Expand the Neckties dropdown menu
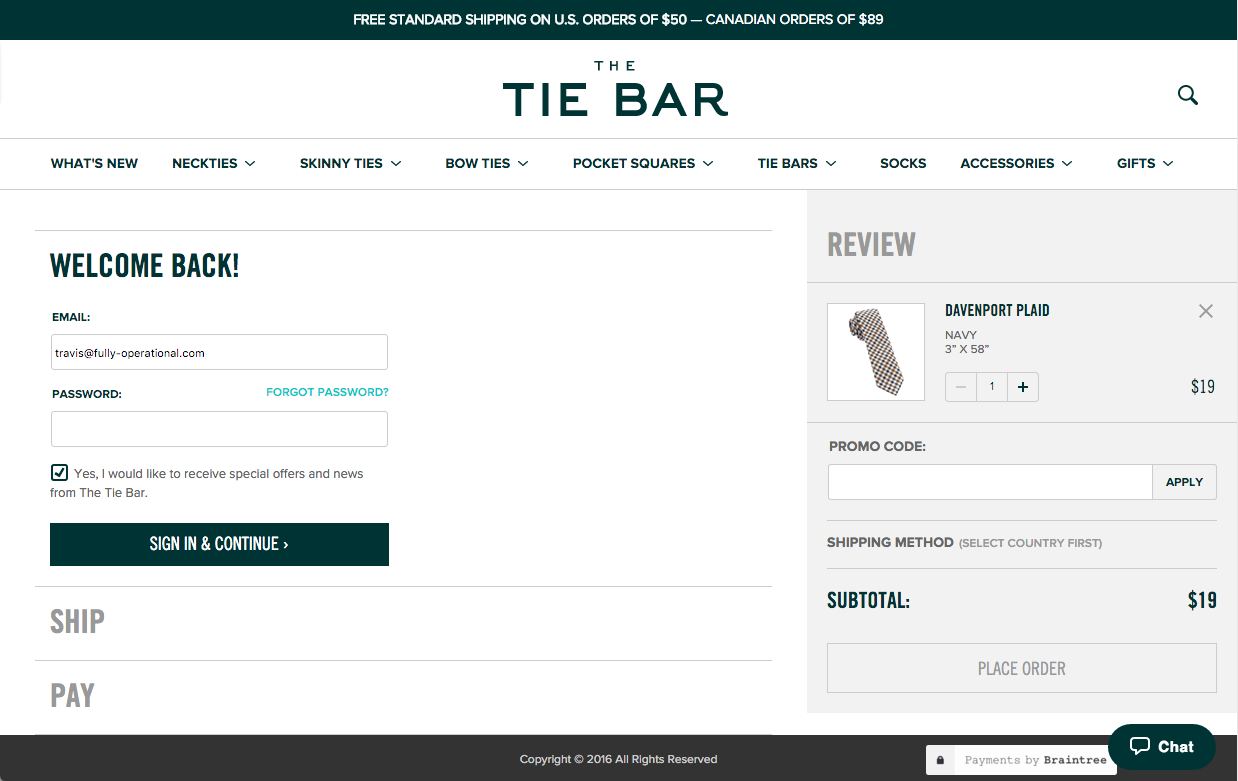Viewport: 1238px width, 781px height. click(213, 163)
